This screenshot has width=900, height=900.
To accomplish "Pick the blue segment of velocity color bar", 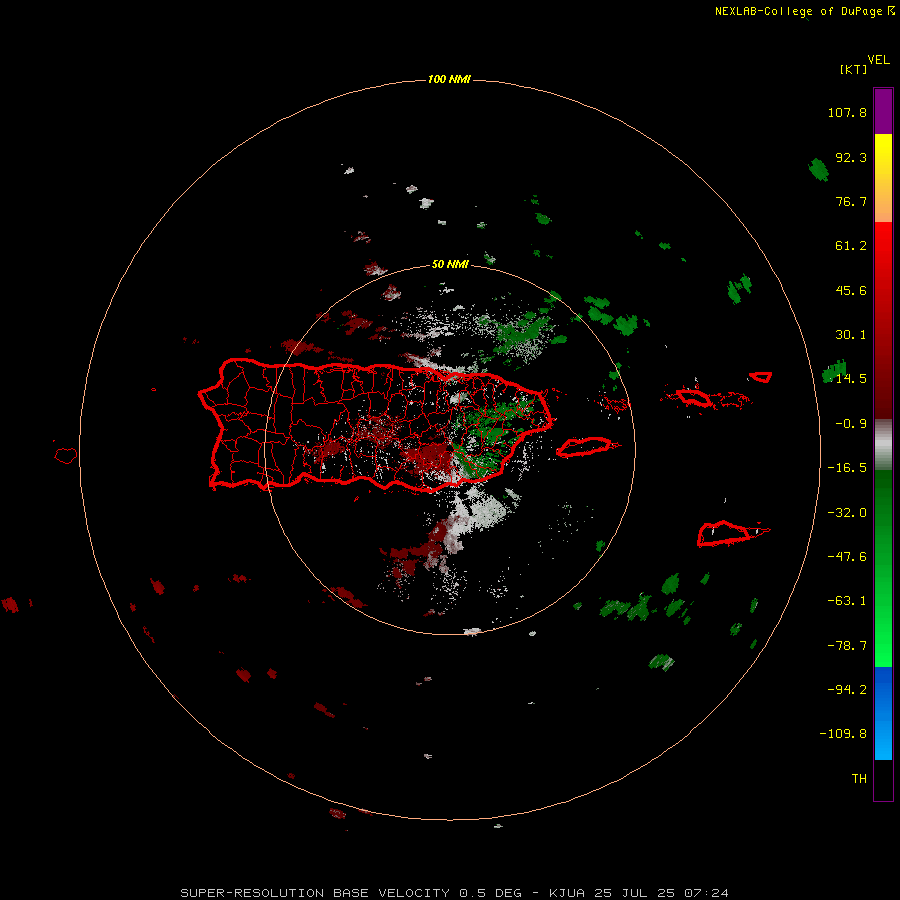I will click(883, 713).
